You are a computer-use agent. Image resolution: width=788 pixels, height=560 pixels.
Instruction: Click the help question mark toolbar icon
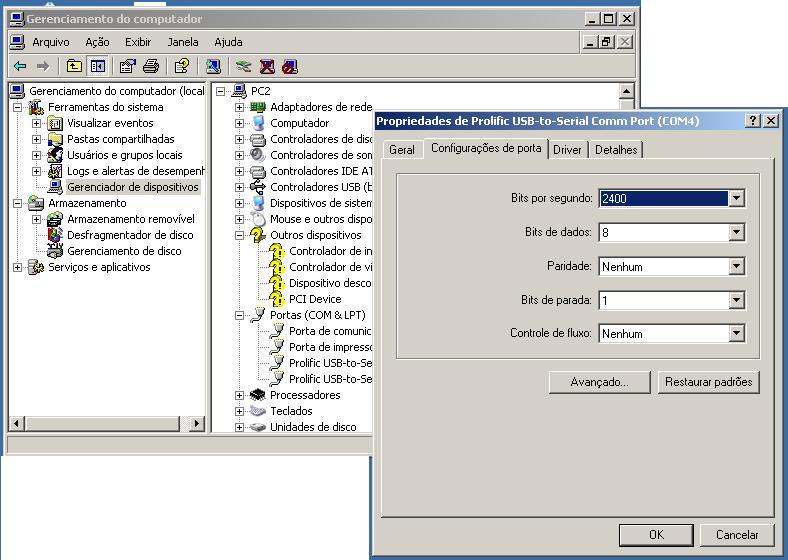click(x=181, y=66)
